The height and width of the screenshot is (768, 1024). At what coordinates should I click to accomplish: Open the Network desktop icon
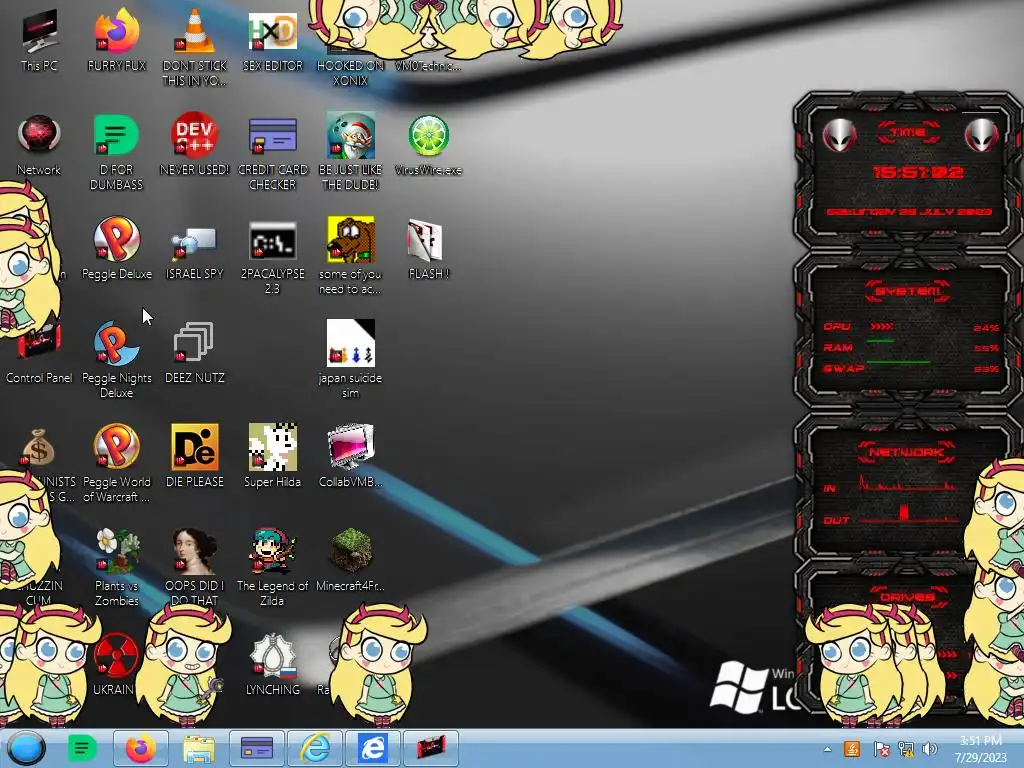[39, 145]
